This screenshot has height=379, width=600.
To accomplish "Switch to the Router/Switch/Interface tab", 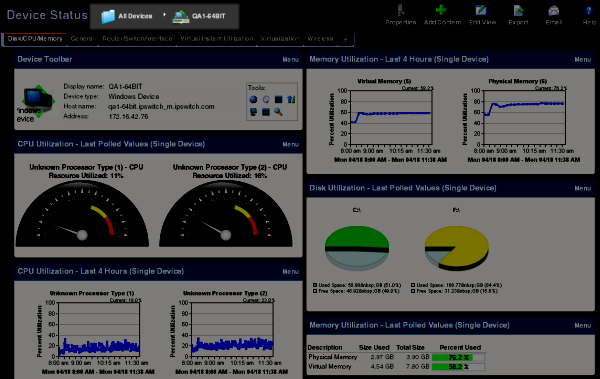I will [137, 39].
